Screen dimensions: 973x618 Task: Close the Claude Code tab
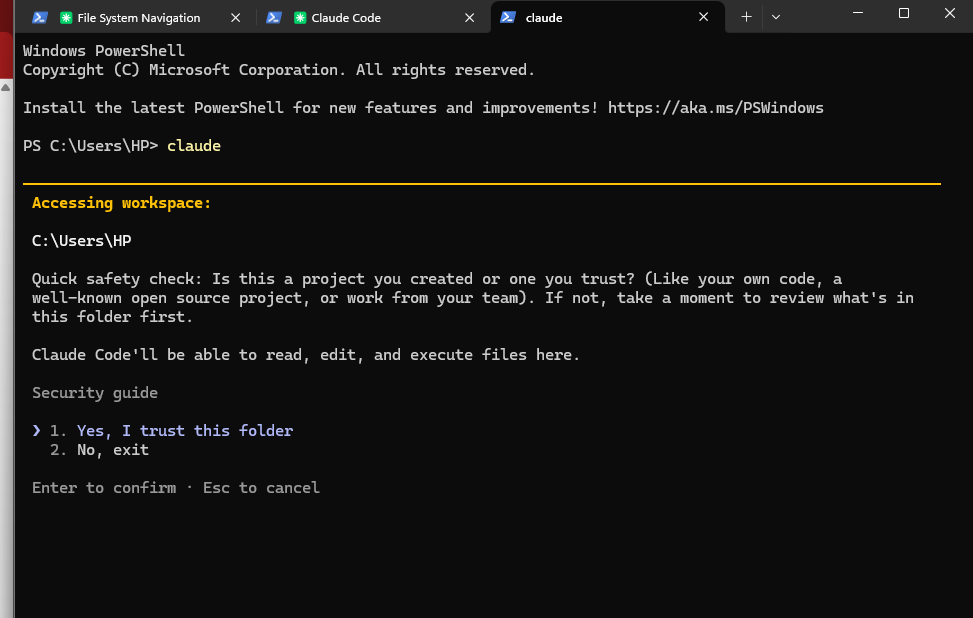(x=469, y=17)
